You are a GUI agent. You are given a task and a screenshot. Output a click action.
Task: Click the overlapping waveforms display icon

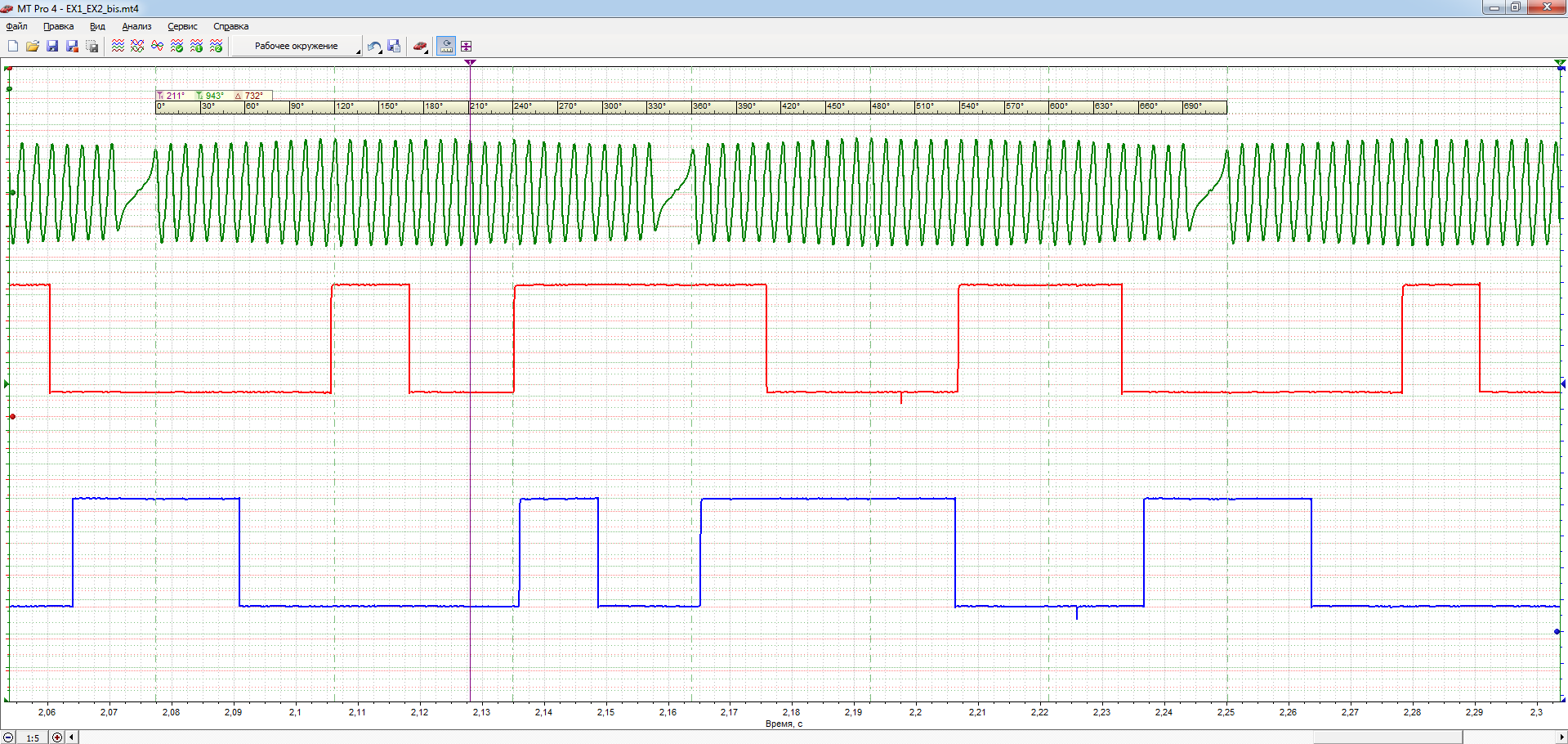137,46
